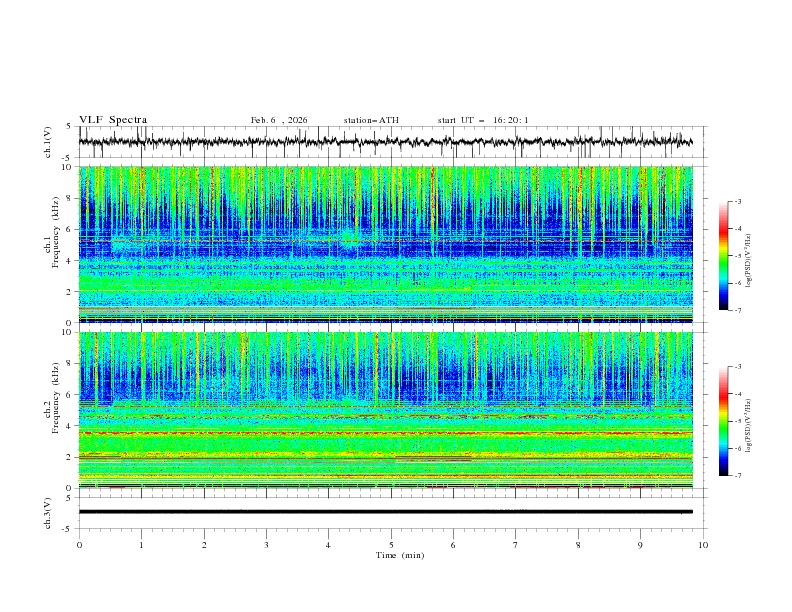The height and width of the screenshot is (612, 792).
Task: Click time axis tick label "0"
Action: coord(79,545)
